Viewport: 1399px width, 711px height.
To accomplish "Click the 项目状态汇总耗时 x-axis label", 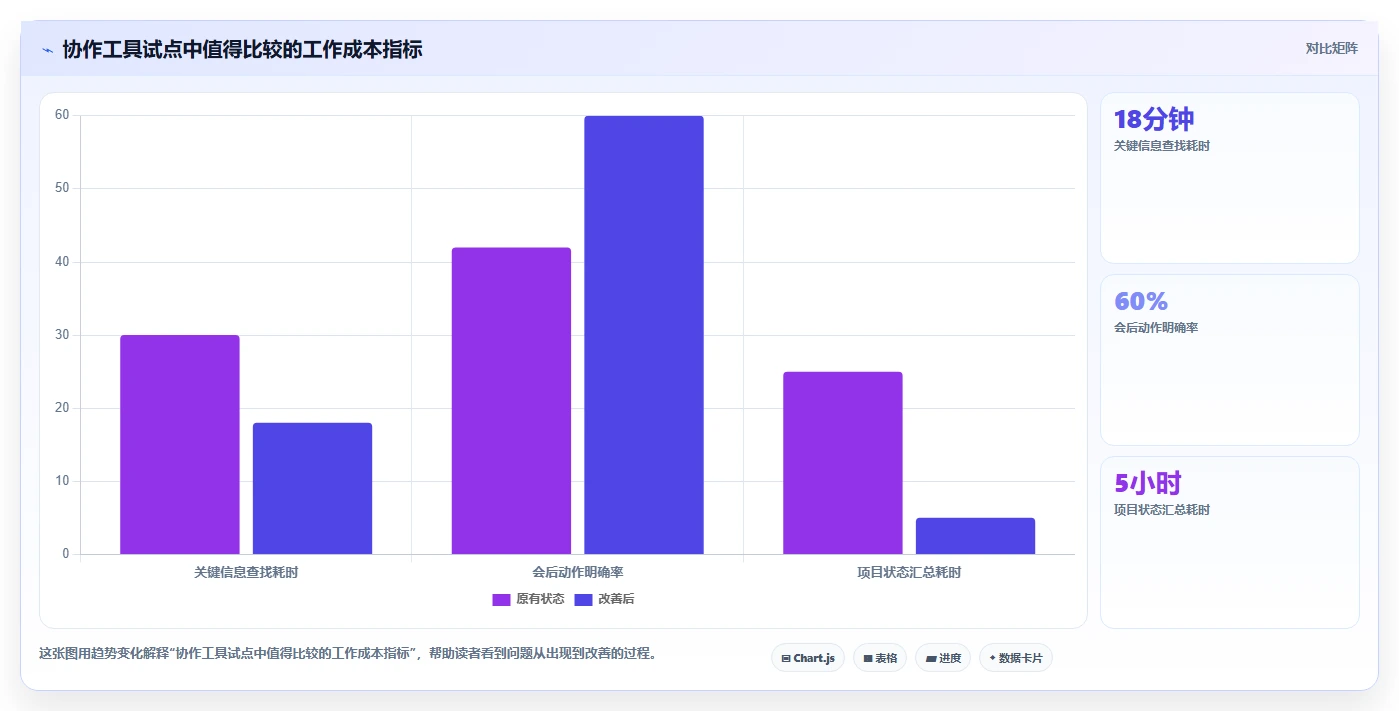I will pos(909,573).
